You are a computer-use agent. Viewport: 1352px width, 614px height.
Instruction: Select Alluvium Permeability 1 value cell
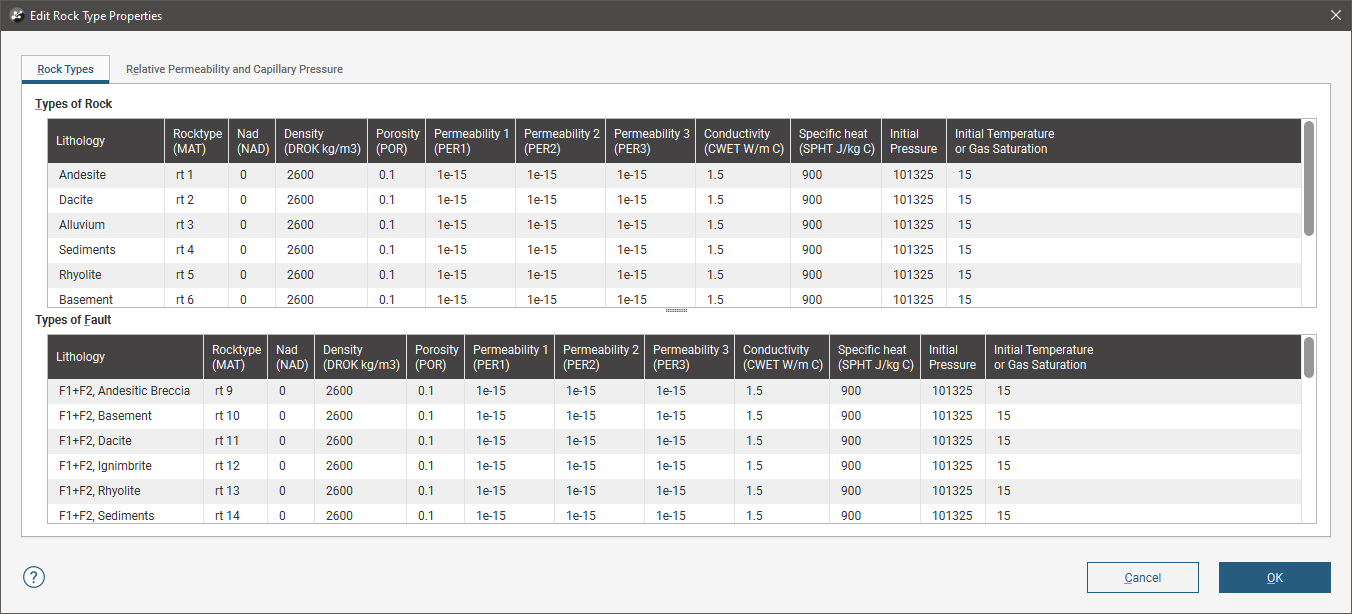coord(470,225)
